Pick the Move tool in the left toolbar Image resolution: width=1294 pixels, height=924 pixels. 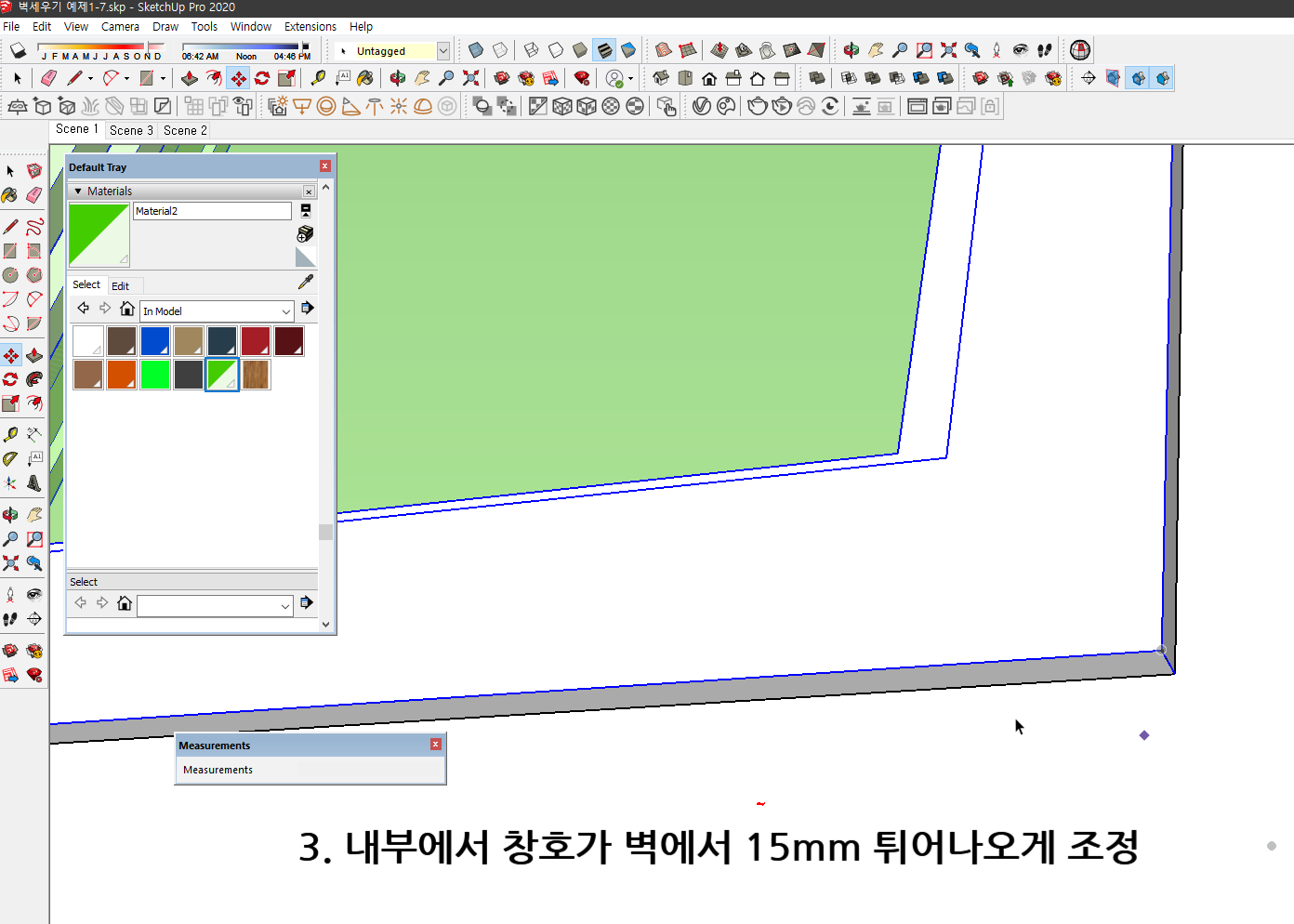[11, 354]
